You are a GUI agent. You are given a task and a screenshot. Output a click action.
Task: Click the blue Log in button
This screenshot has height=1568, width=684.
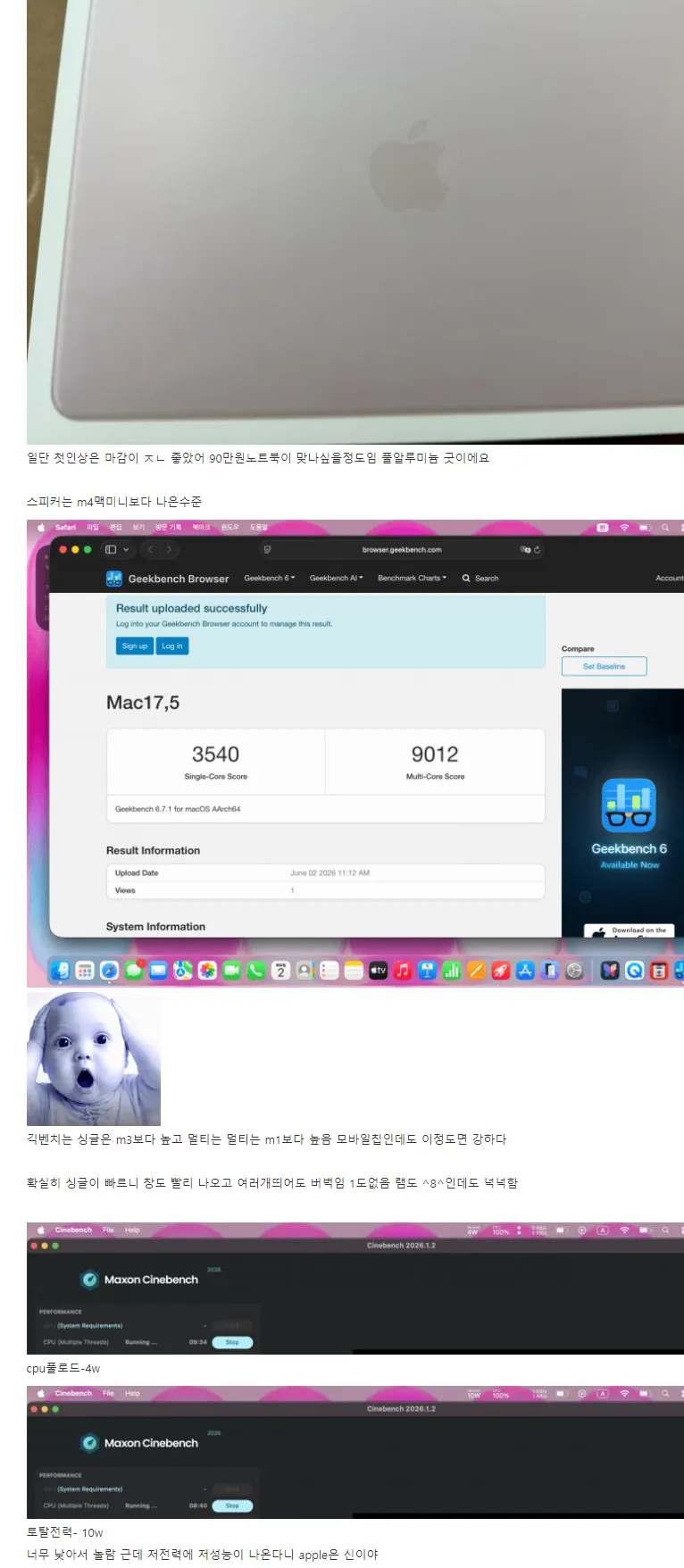[172, 646]
